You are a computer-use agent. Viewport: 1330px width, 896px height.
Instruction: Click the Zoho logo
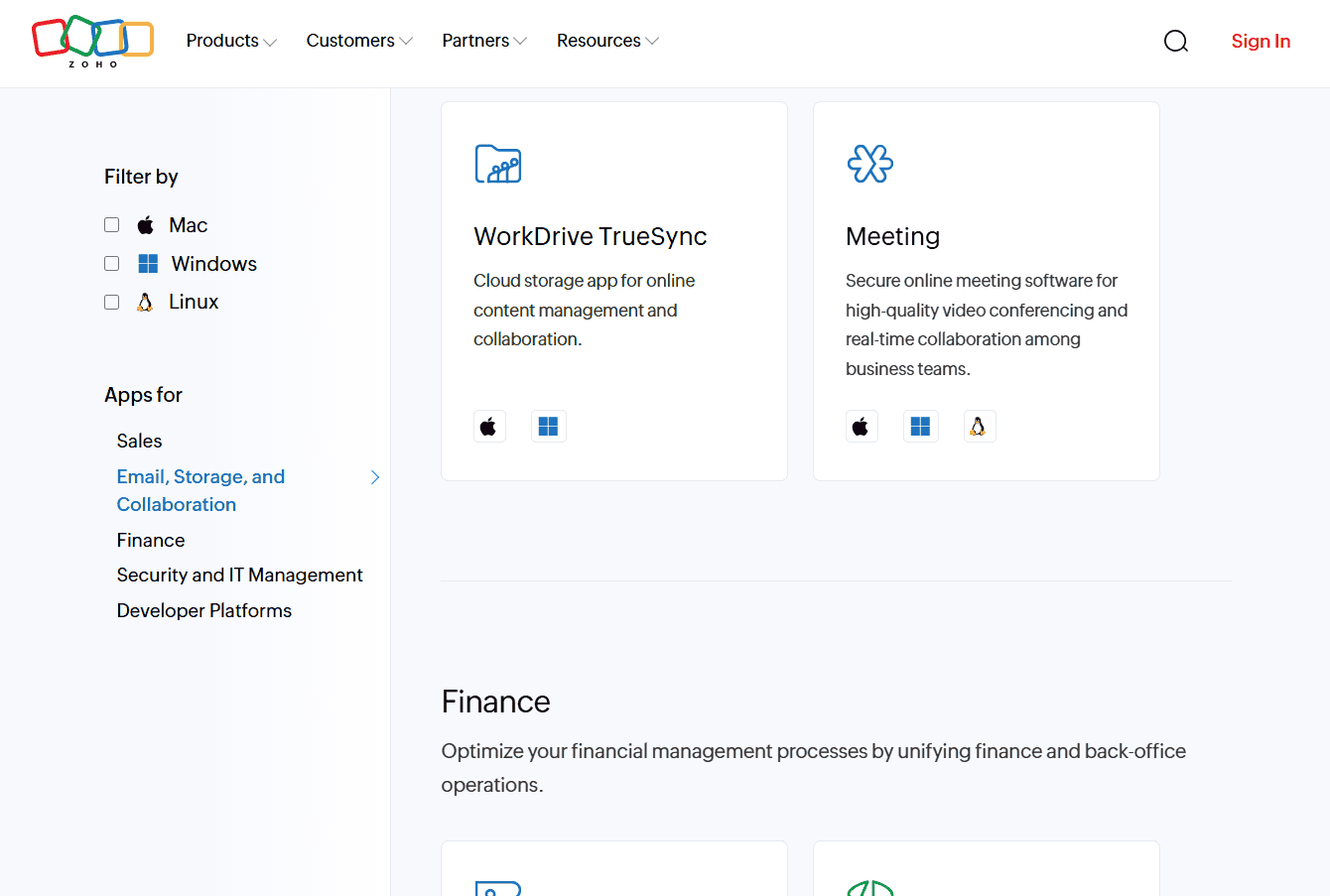92,42
